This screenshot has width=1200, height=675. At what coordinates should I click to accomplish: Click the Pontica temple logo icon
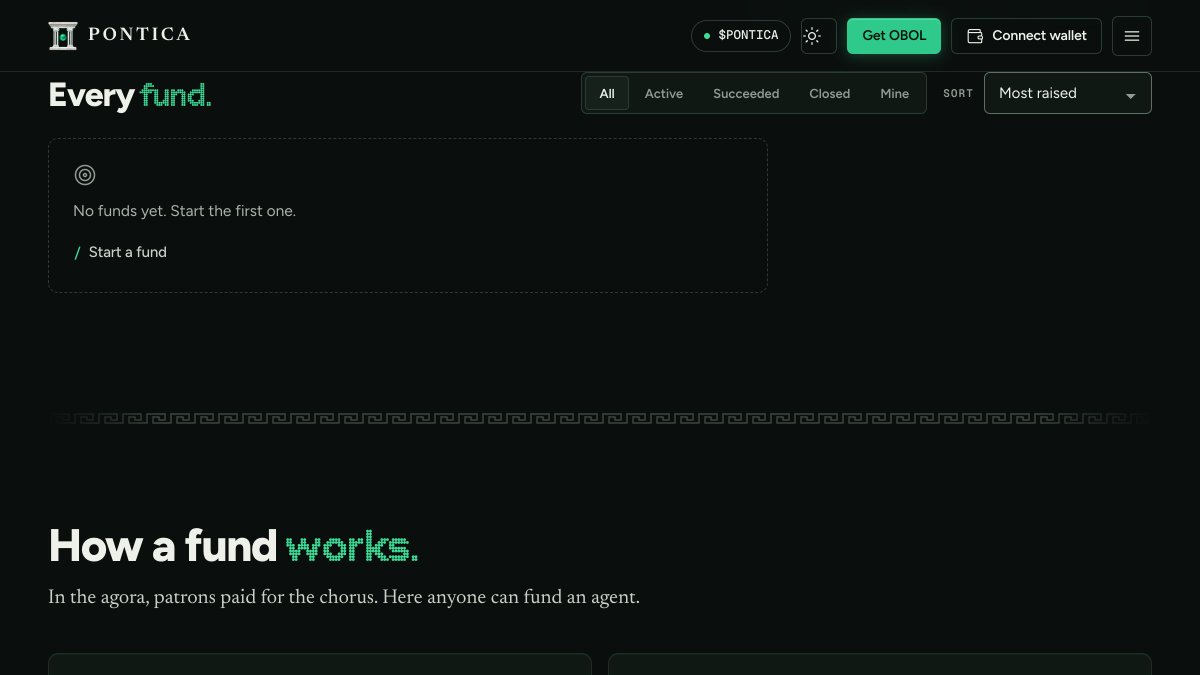(63, 35)
